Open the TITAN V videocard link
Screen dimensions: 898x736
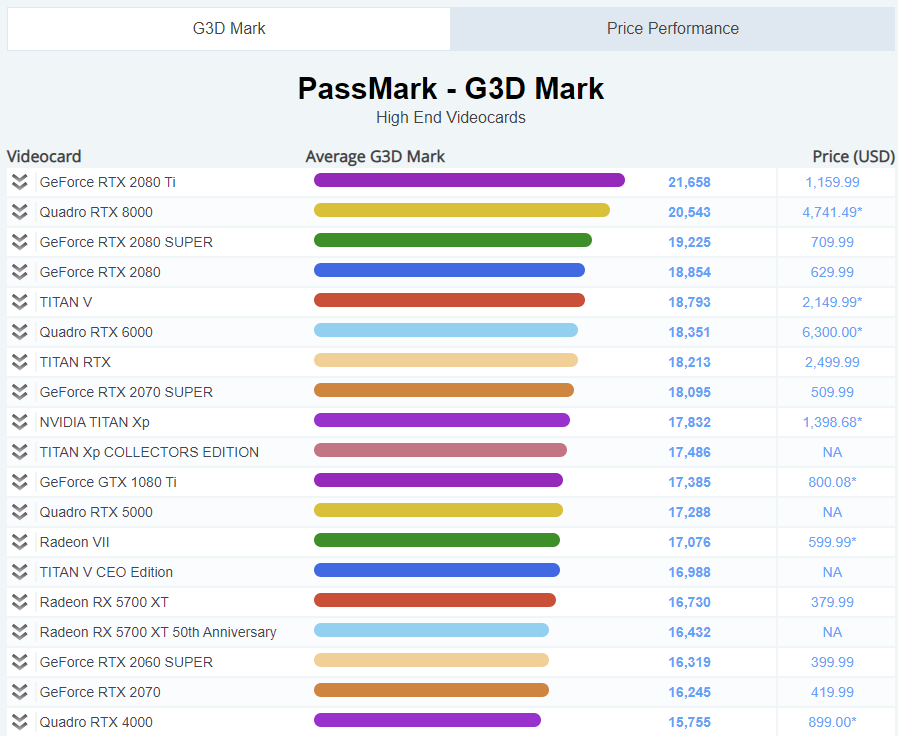(65, 302)
